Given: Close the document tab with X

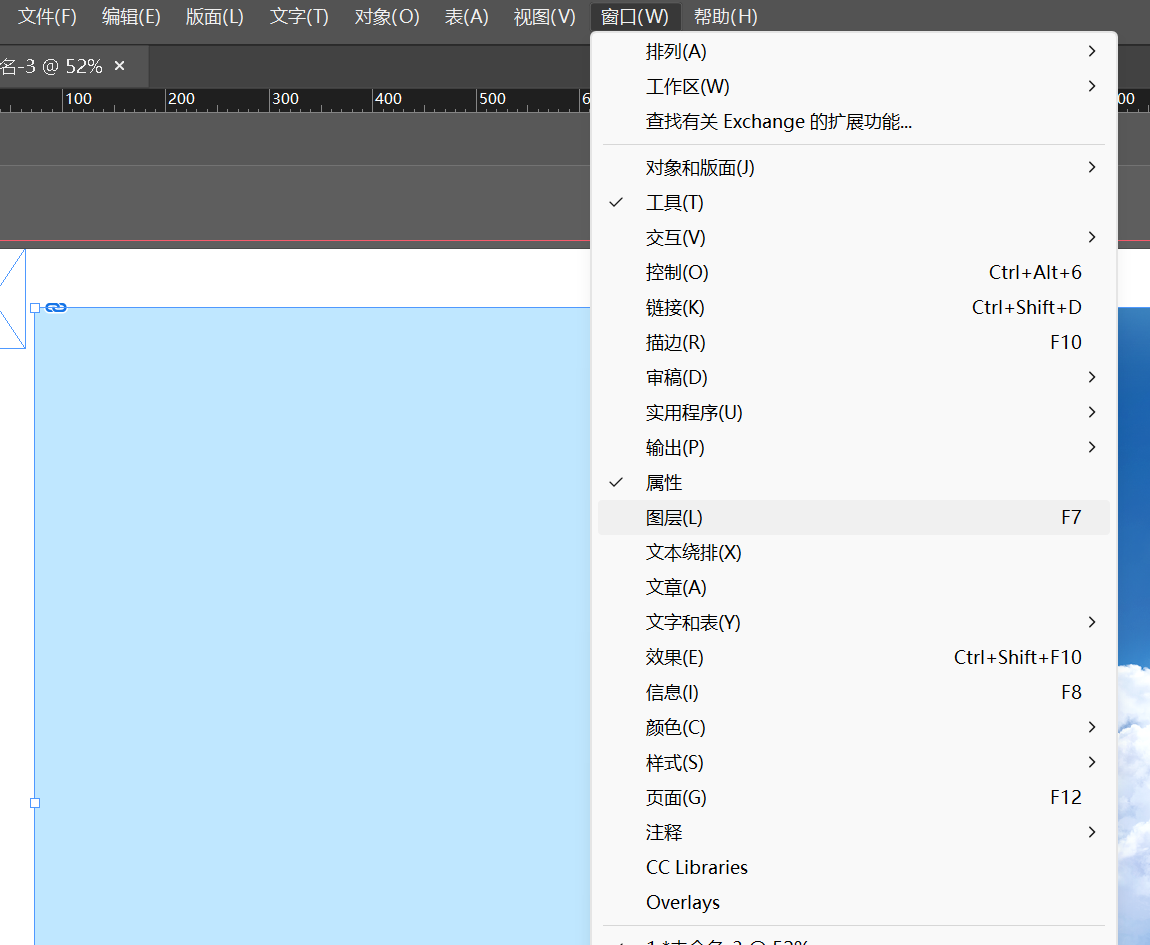Looking at the screenshot, I should click(120, 66).
